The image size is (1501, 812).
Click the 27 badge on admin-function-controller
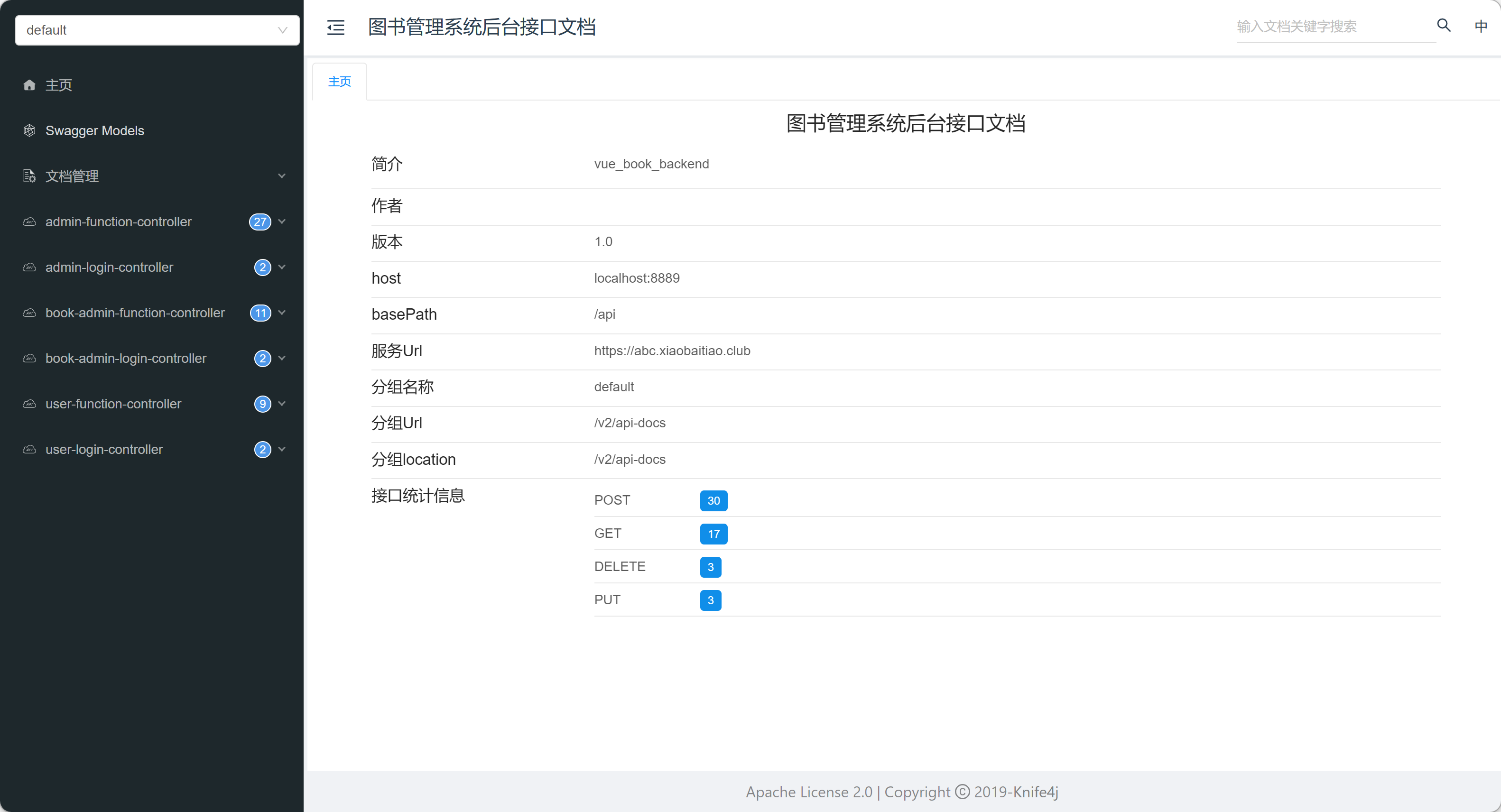(260, 222)
